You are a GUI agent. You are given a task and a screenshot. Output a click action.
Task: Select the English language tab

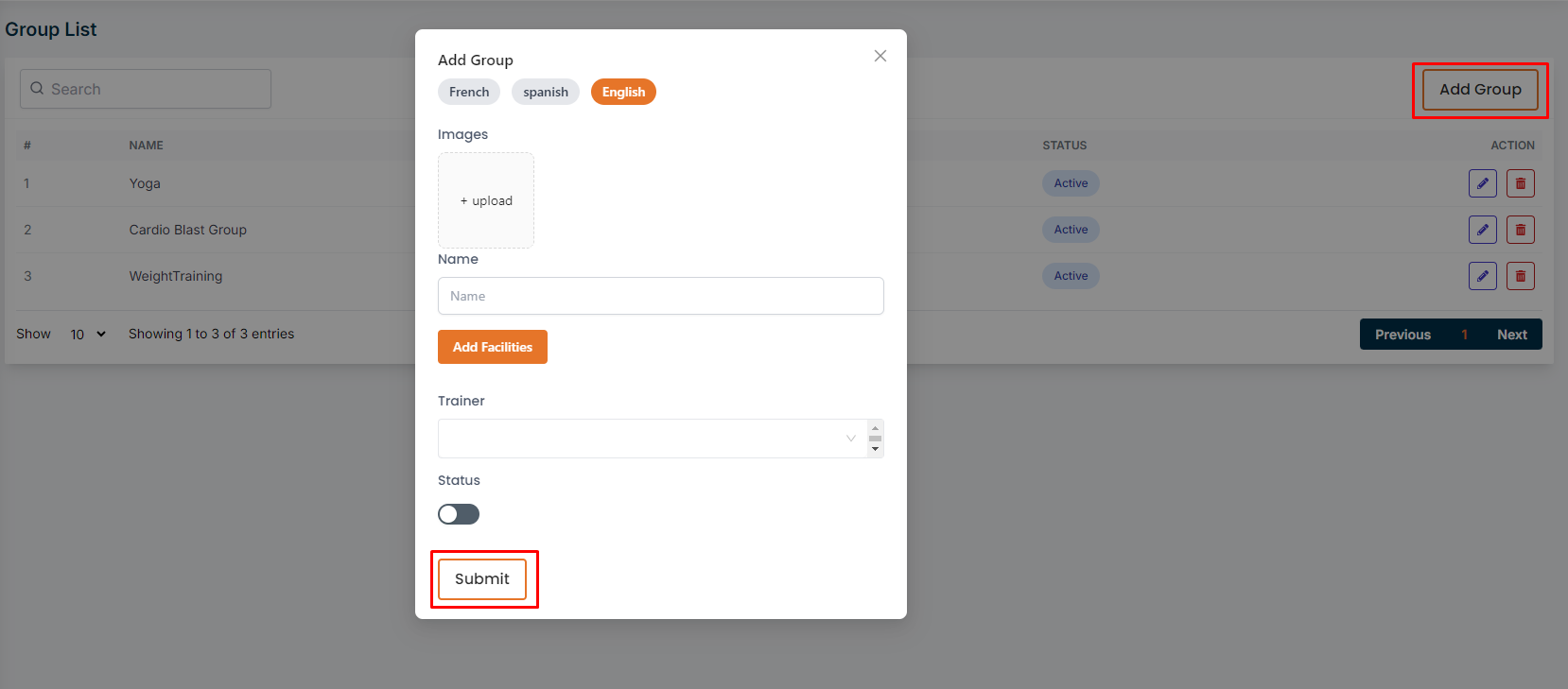pyautogui.click(x=623, y=92)
